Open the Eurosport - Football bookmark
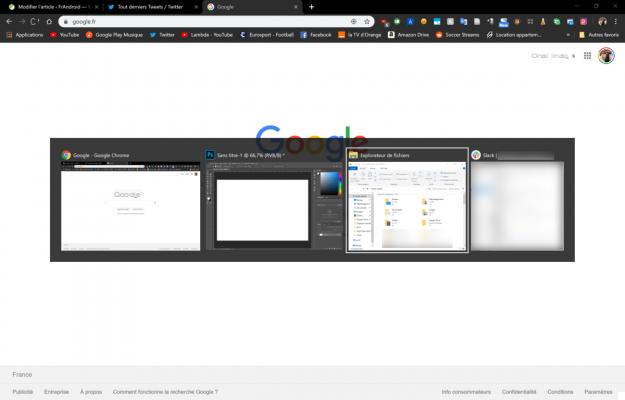 (267, 35)
